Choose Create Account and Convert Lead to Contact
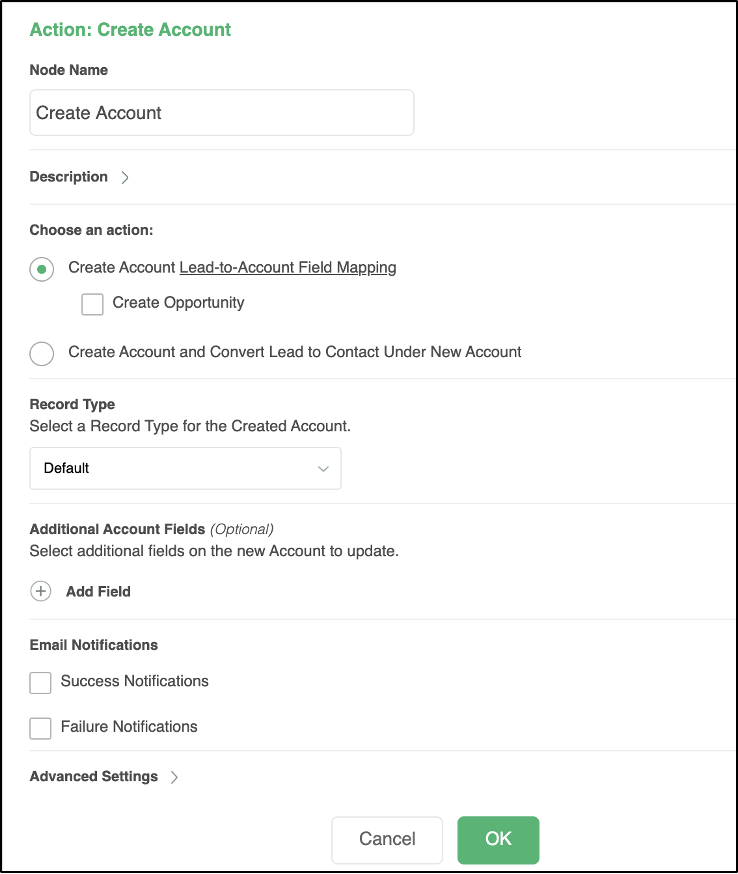This screenshot has height=874, width=738. [x=41, y=353]
